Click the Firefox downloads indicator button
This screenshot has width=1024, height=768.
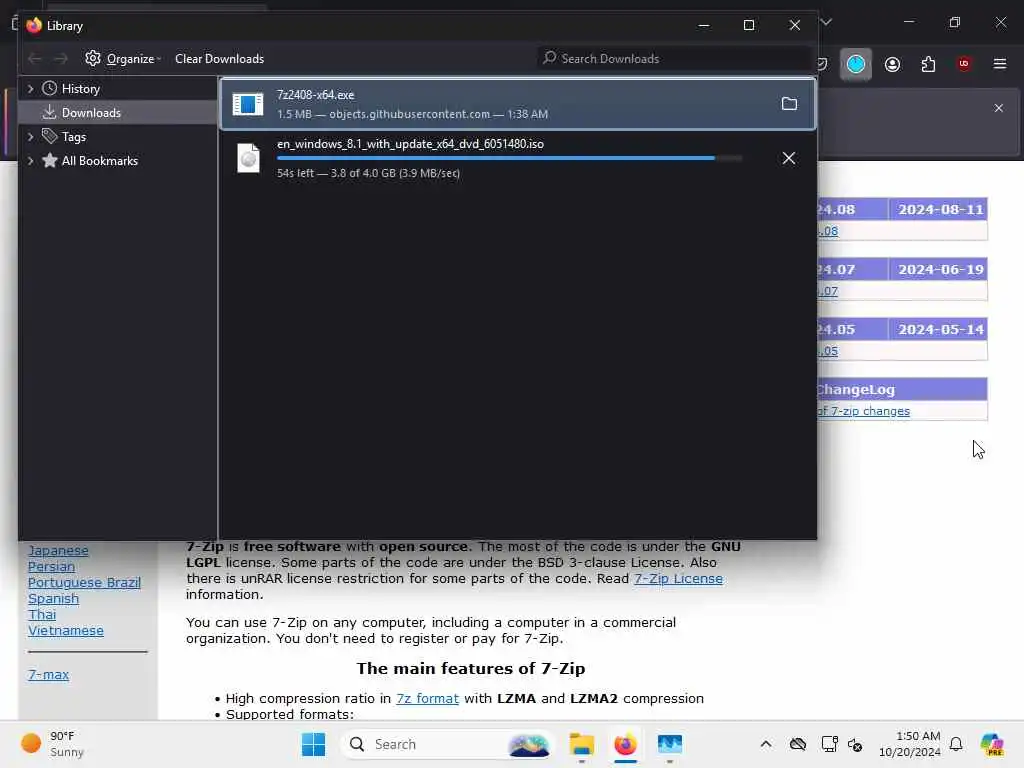(856, 64)
